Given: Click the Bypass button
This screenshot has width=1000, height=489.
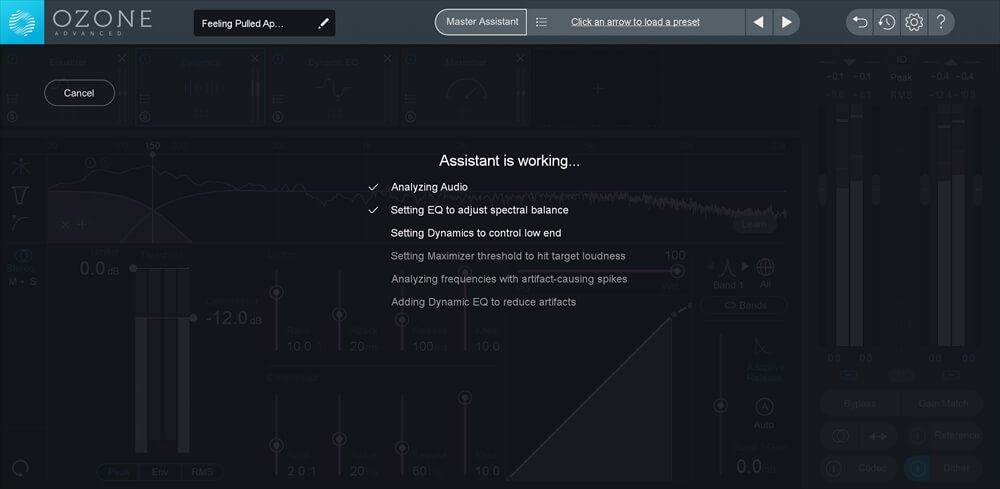Looking at the screenshot, I should 860,404.
